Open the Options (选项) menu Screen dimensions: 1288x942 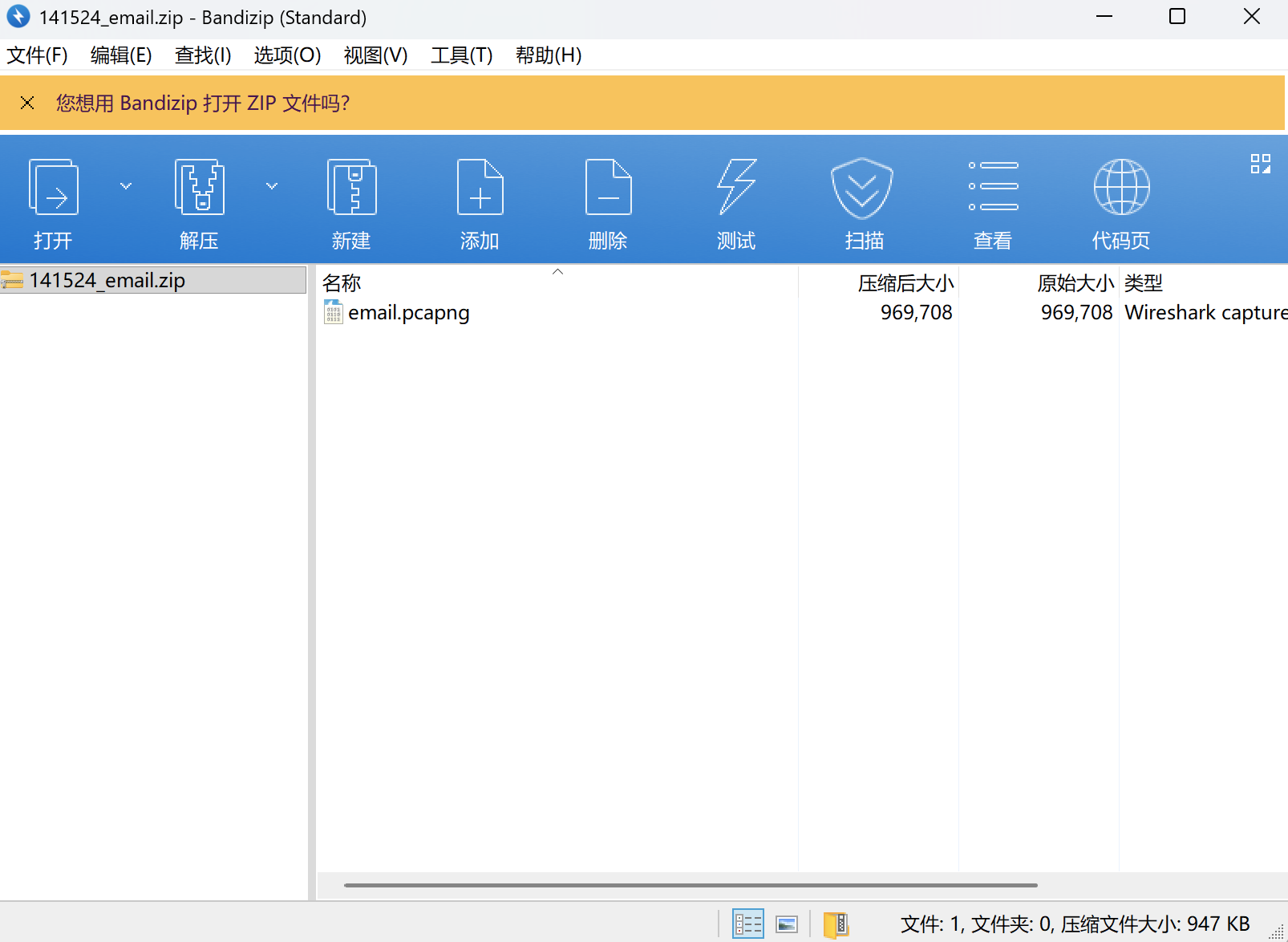(287, 55)
